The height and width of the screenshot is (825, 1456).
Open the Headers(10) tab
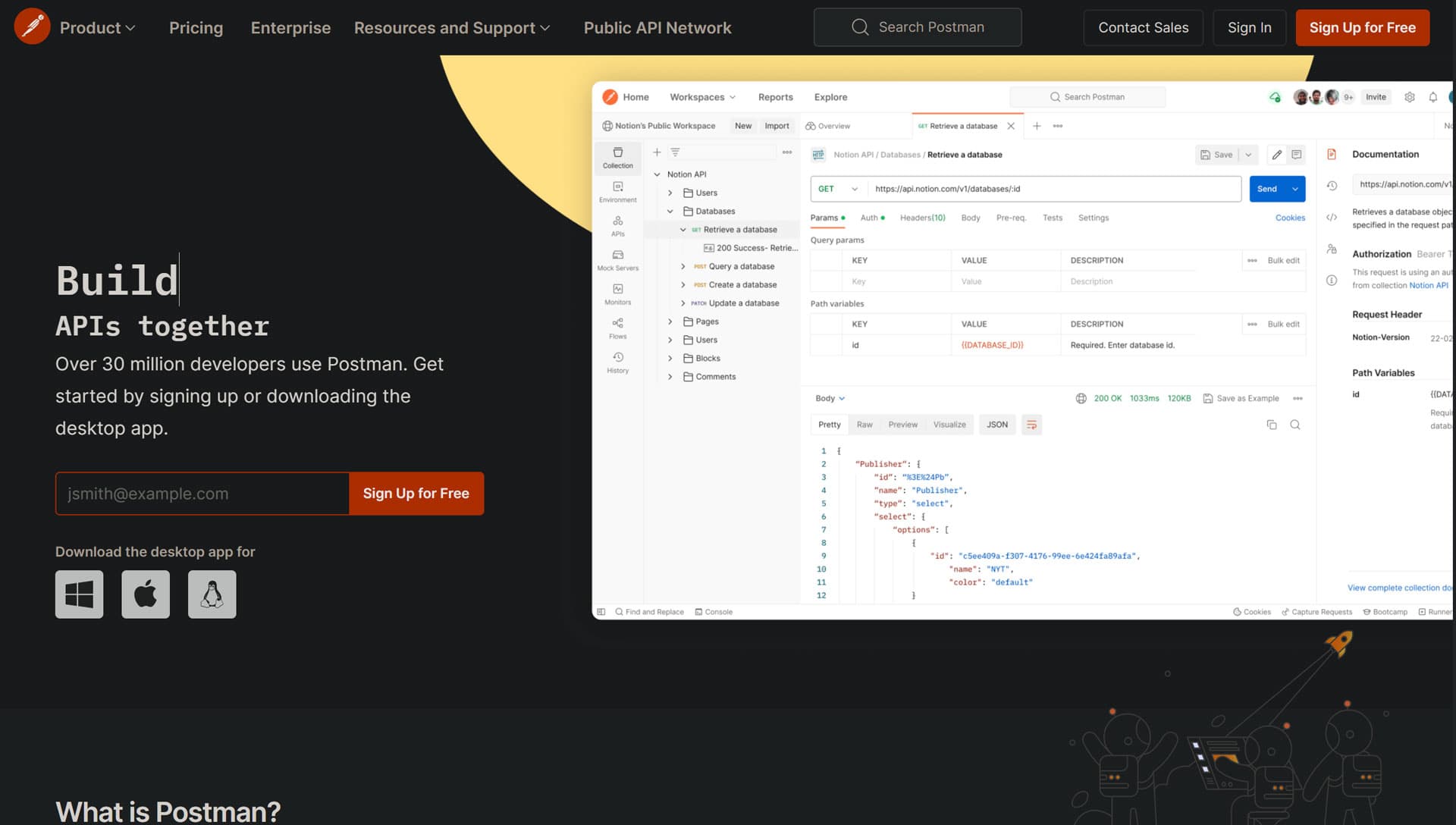[922, 218]
